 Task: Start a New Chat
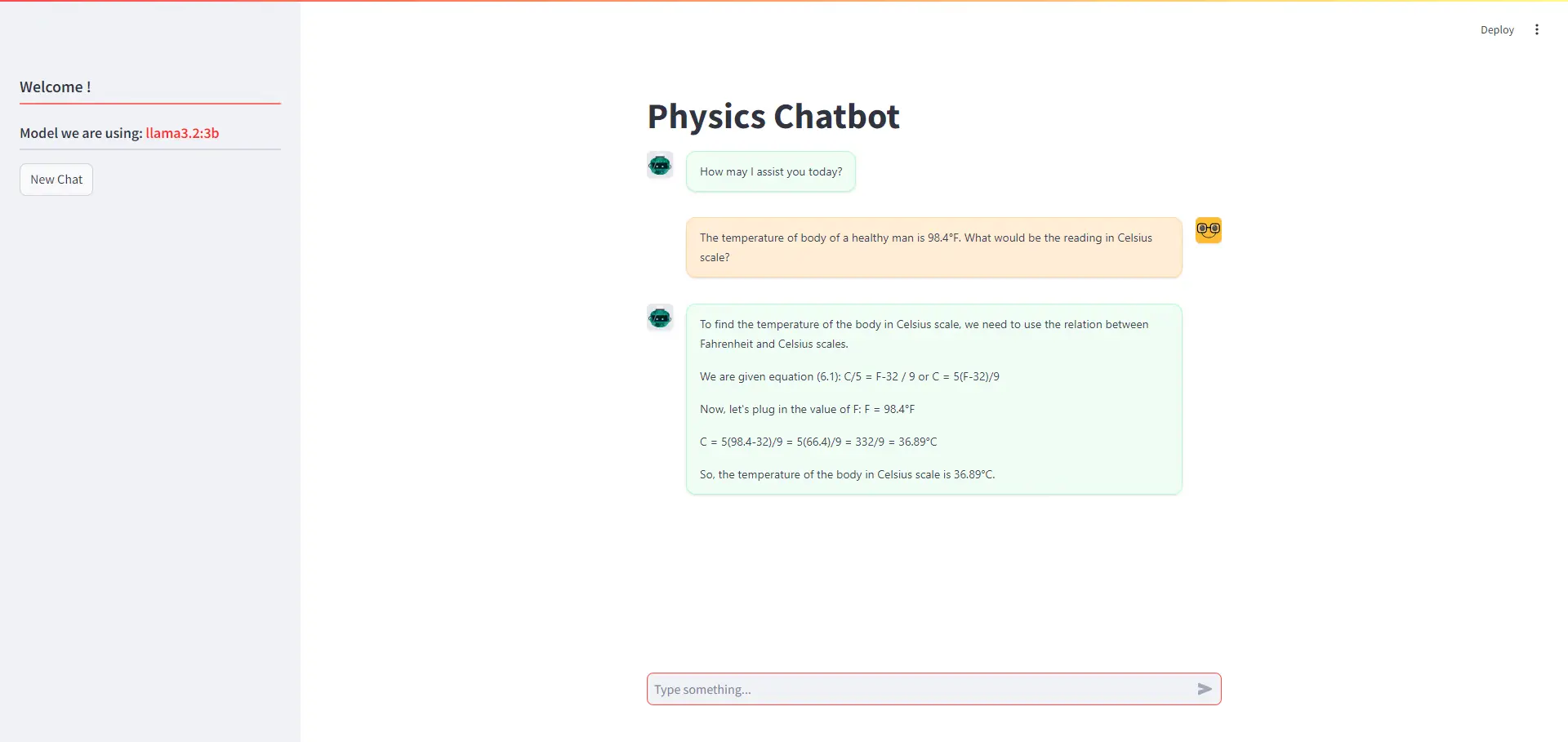56,179
